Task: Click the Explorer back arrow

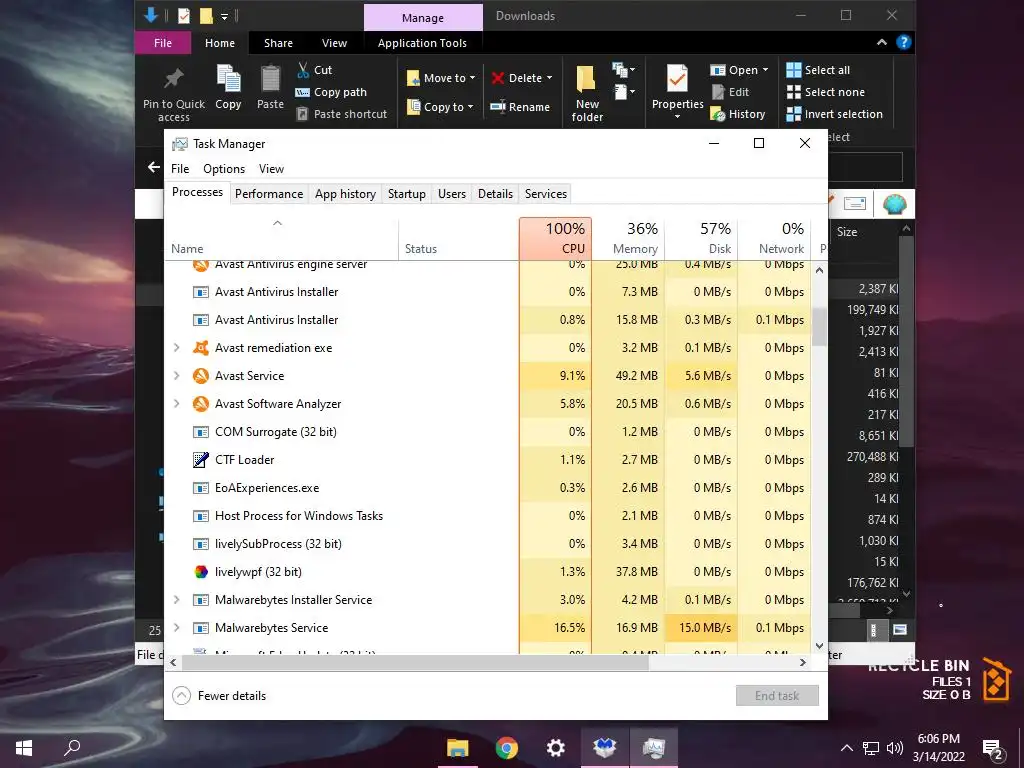Action: pos(153,167)
